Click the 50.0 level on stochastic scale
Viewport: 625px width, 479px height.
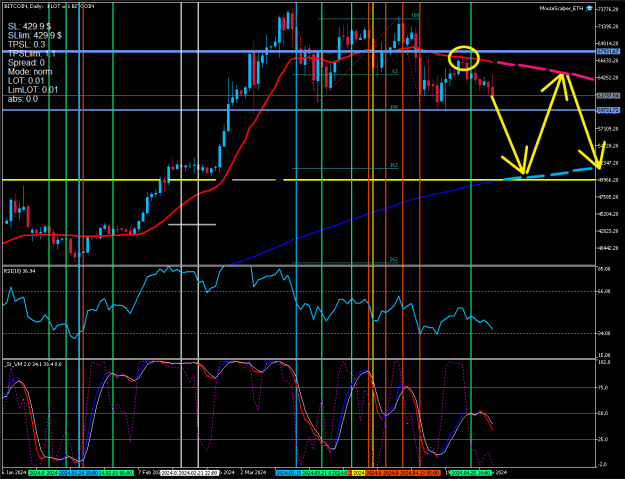click(x=605, y=414)
